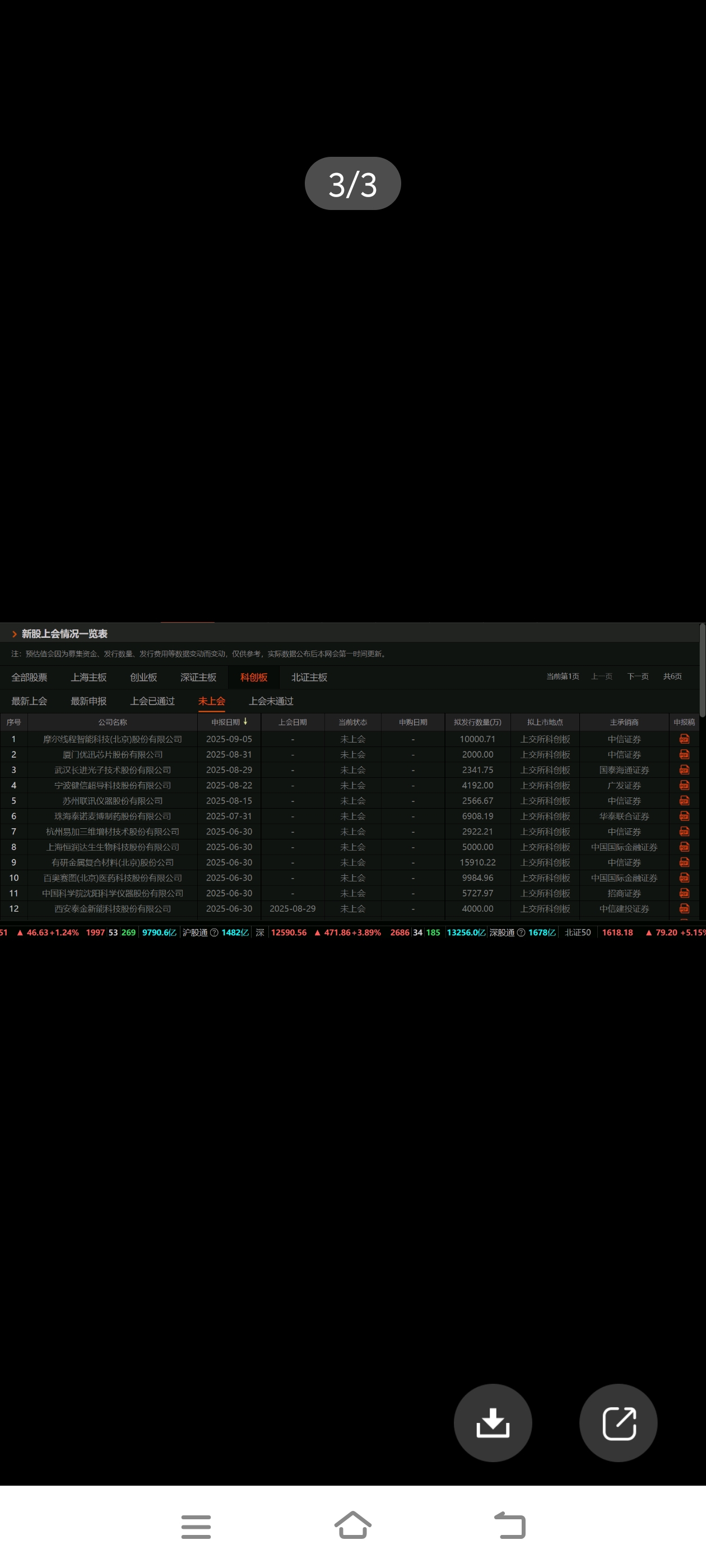Click the table's vertical scrollbar
This screenshot has width=706, height=1568.
[702, 670]
